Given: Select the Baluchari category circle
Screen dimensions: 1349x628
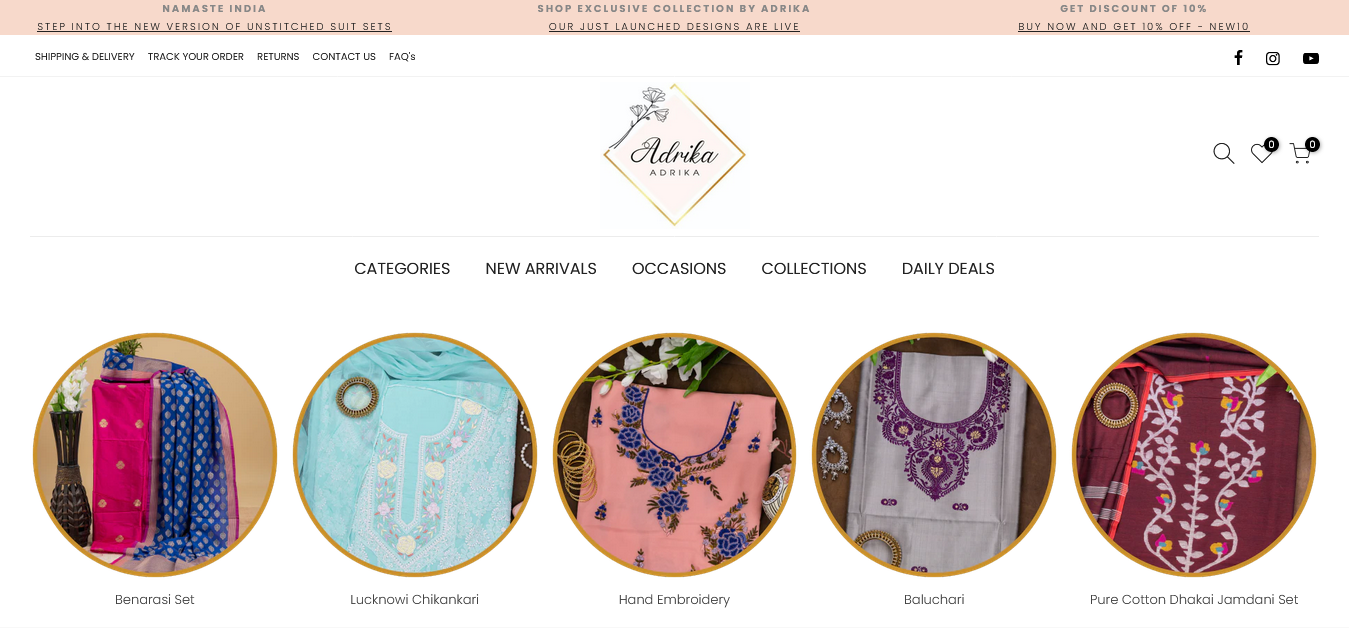Looking at the screenshot, I should click(934, 455).
